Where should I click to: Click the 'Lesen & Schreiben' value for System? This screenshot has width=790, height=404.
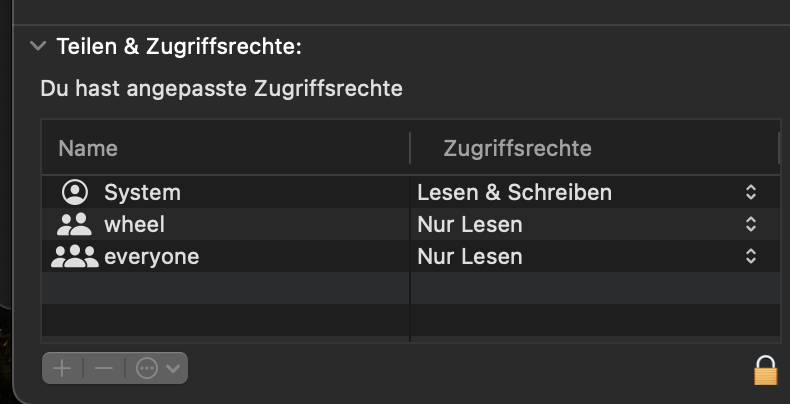click(x=514, y=192)
